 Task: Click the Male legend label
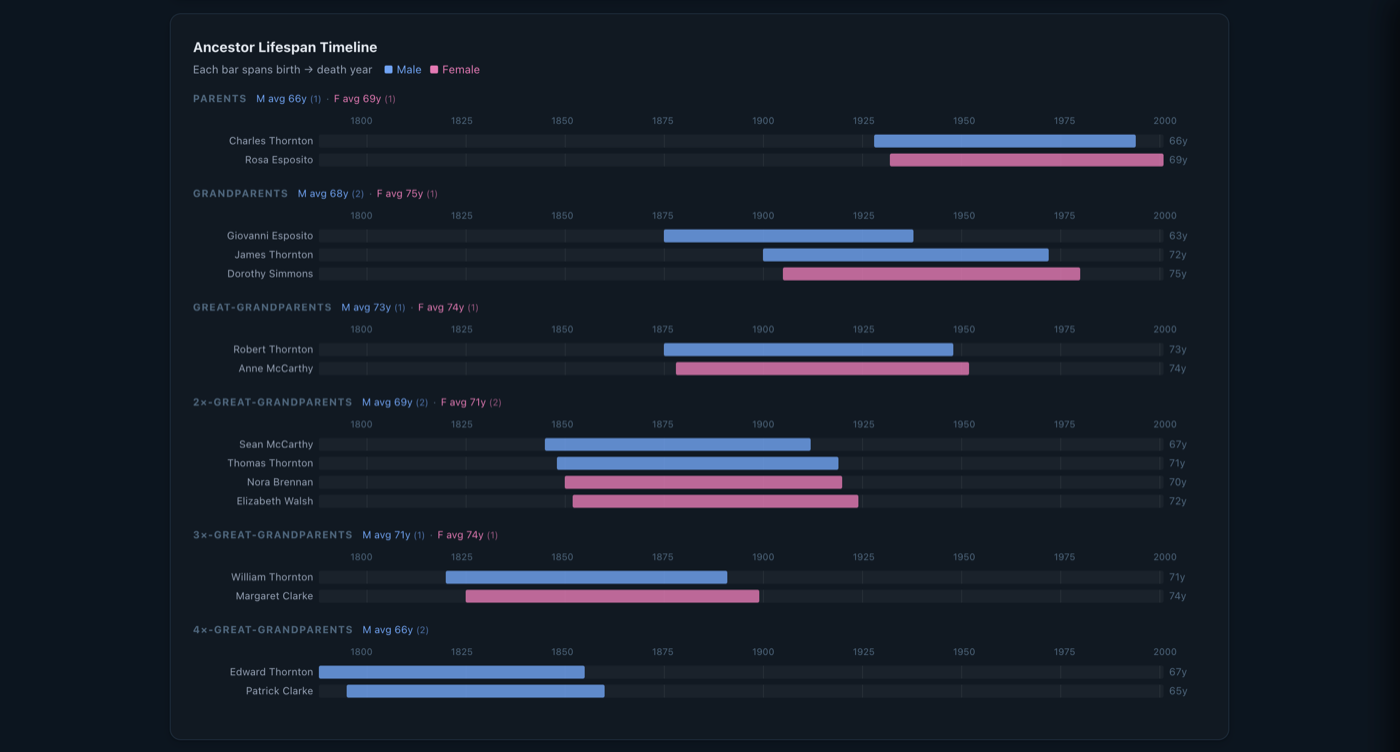tap(409, 70)
